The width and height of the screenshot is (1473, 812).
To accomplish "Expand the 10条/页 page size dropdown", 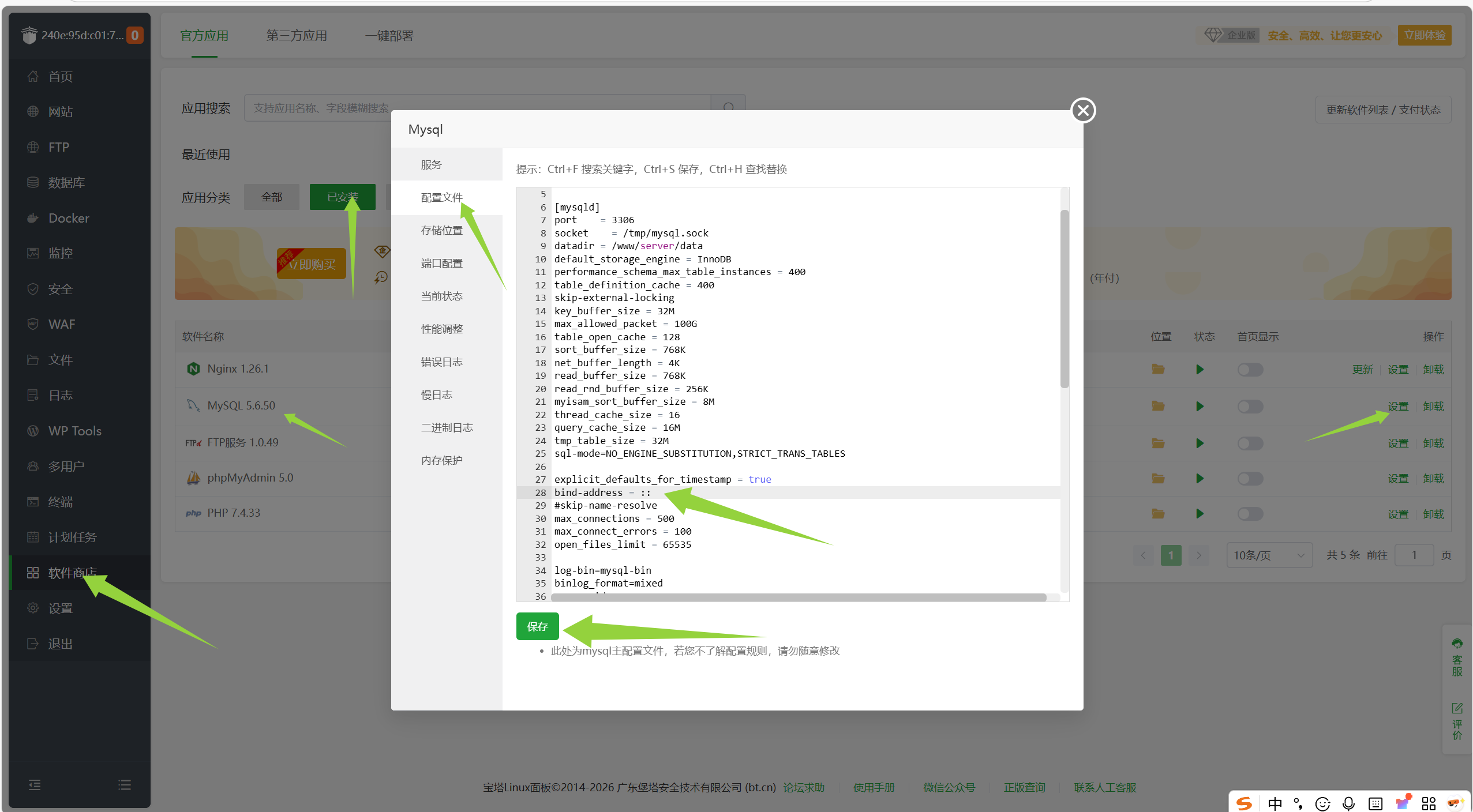I will 1269,555.
